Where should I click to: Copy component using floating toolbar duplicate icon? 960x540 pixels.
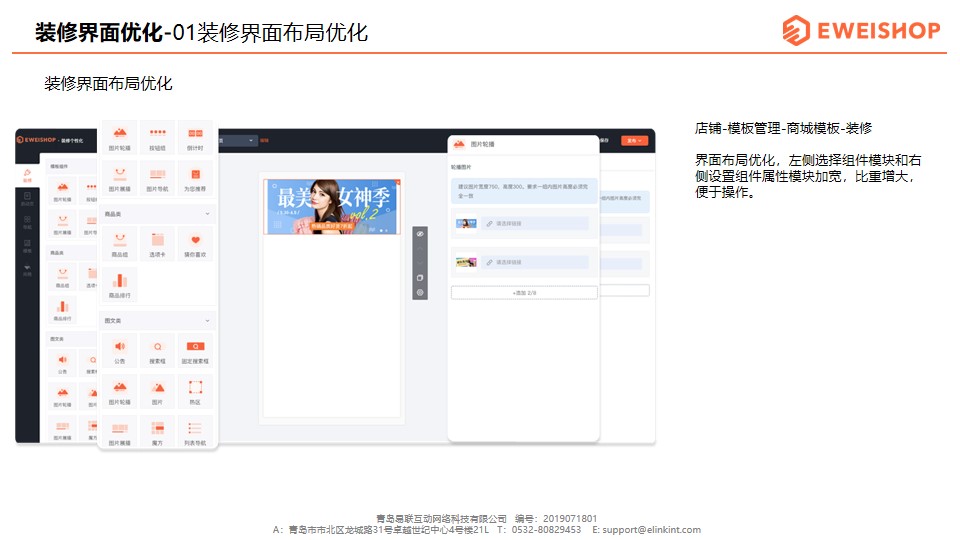click(420, 278)
